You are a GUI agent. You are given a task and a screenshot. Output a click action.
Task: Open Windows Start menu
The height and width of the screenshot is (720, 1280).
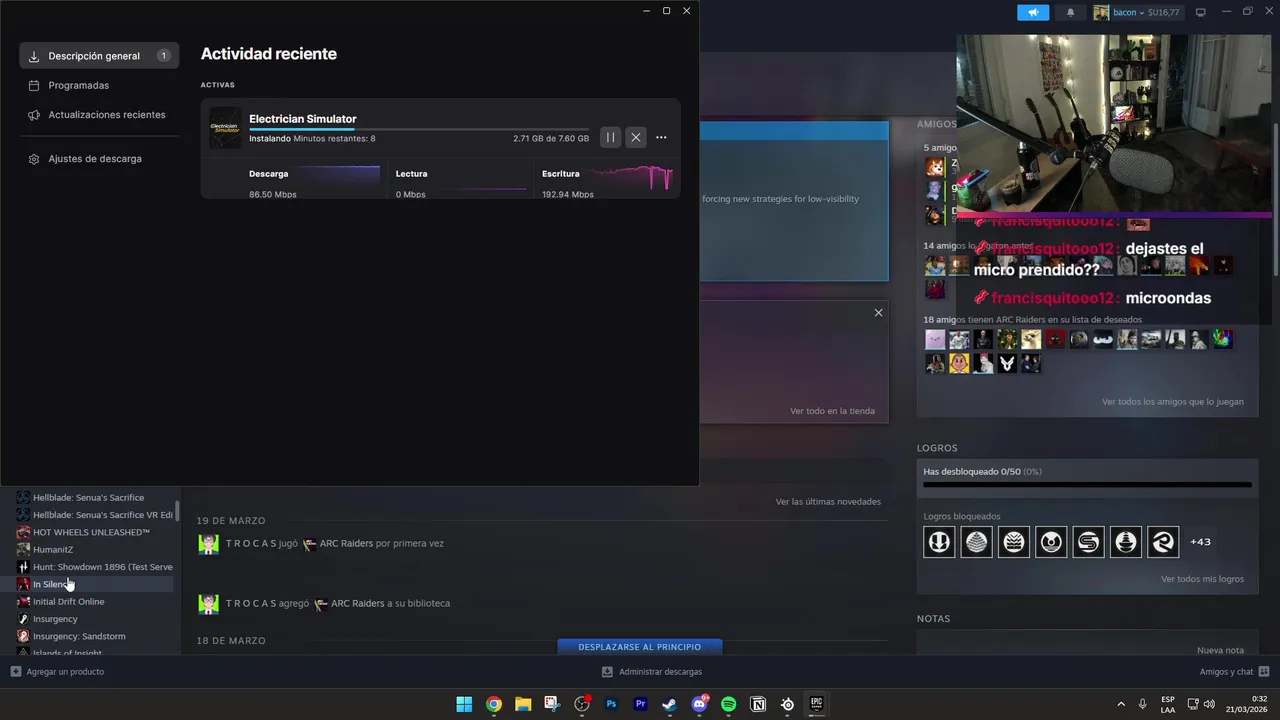[464, 704]
